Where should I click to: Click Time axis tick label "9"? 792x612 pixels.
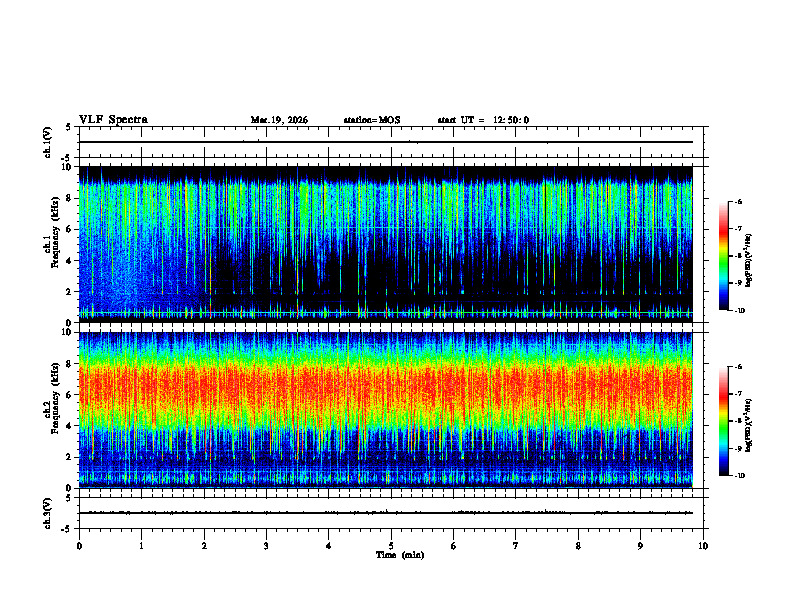(640, 546)
